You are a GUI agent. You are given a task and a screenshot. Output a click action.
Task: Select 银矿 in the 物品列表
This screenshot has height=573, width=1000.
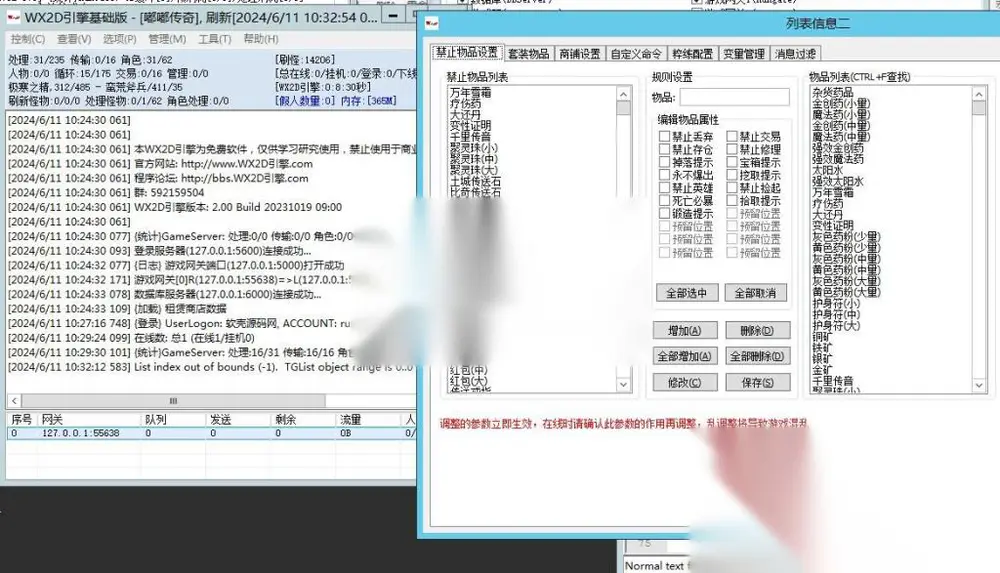click(x=822, y=359)
